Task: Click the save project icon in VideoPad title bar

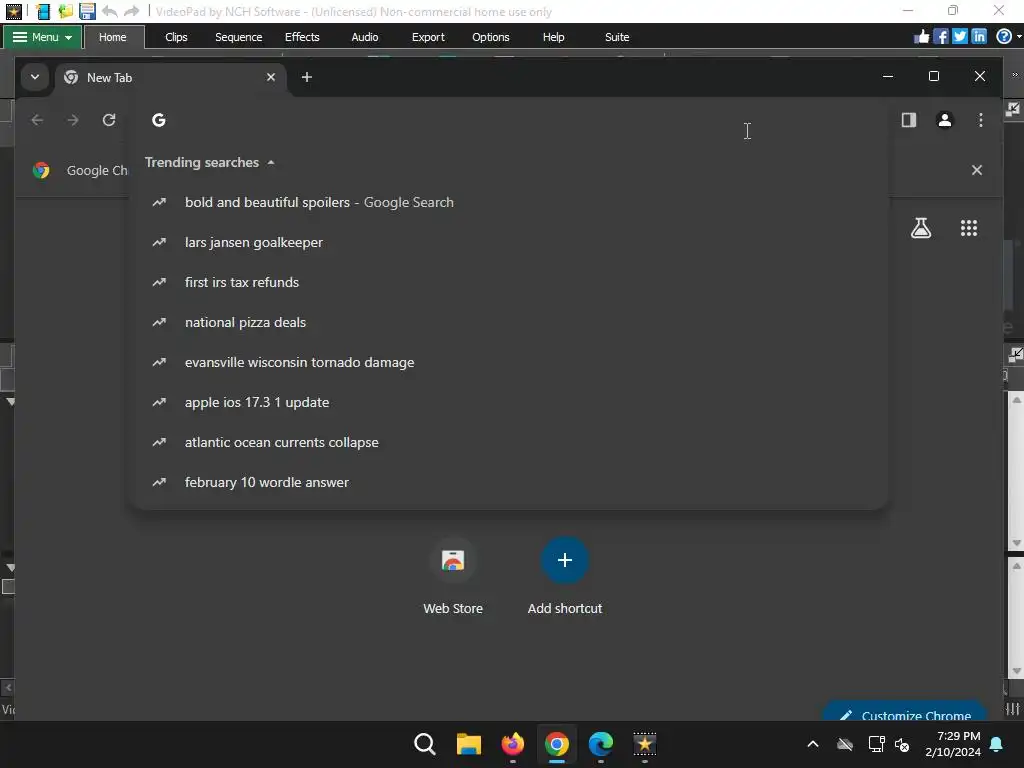Action: (87, 11)
